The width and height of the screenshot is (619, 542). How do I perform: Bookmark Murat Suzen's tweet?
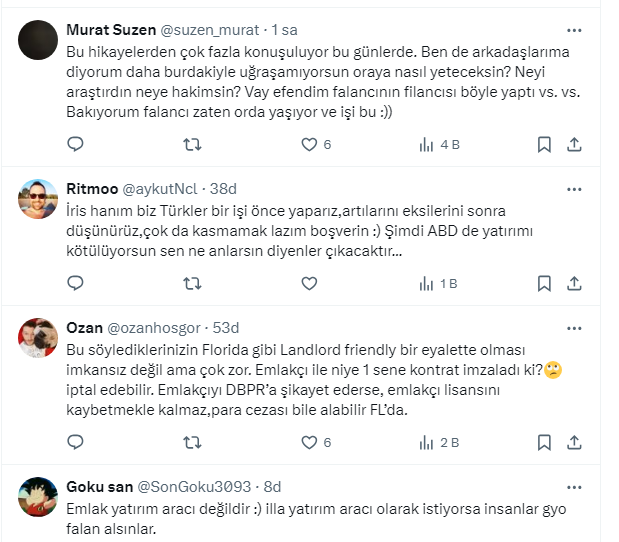pyautogui.click(x=544, y=144)
